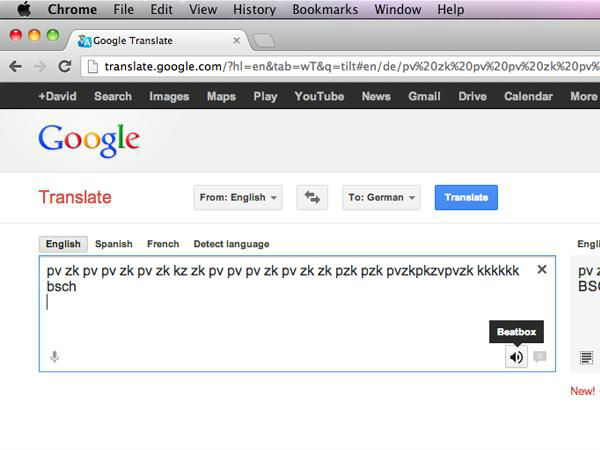Click the address bar URL

coord(351,67)
